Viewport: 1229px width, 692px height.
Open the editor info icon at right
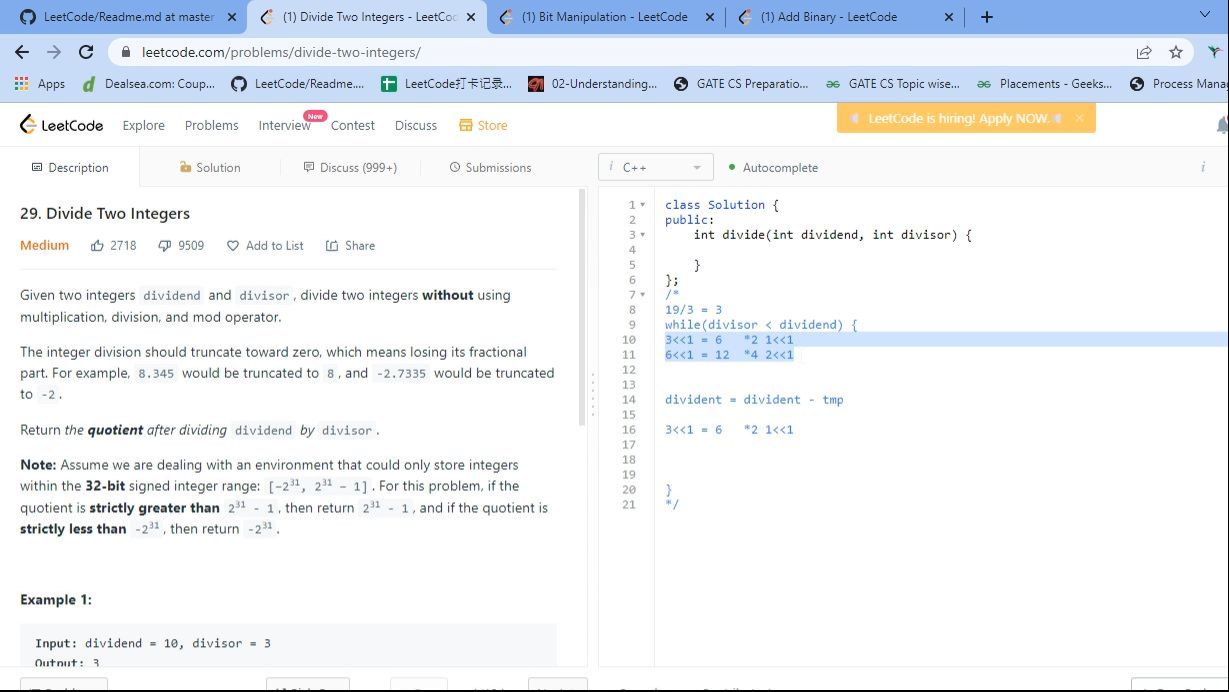(x=1202, y=168)
